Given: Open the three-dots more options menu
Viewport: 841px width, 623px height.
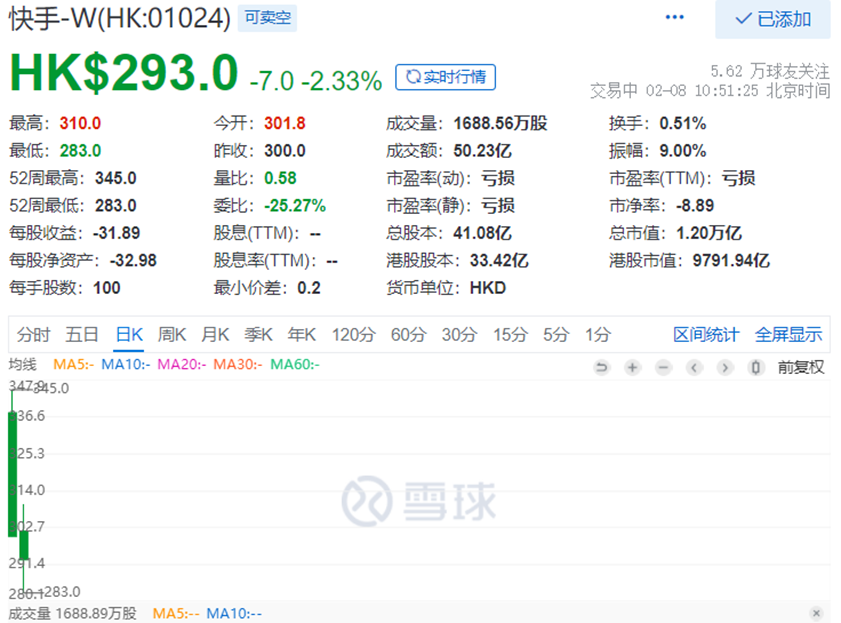Looking at the screenshot, I should 674,17.
